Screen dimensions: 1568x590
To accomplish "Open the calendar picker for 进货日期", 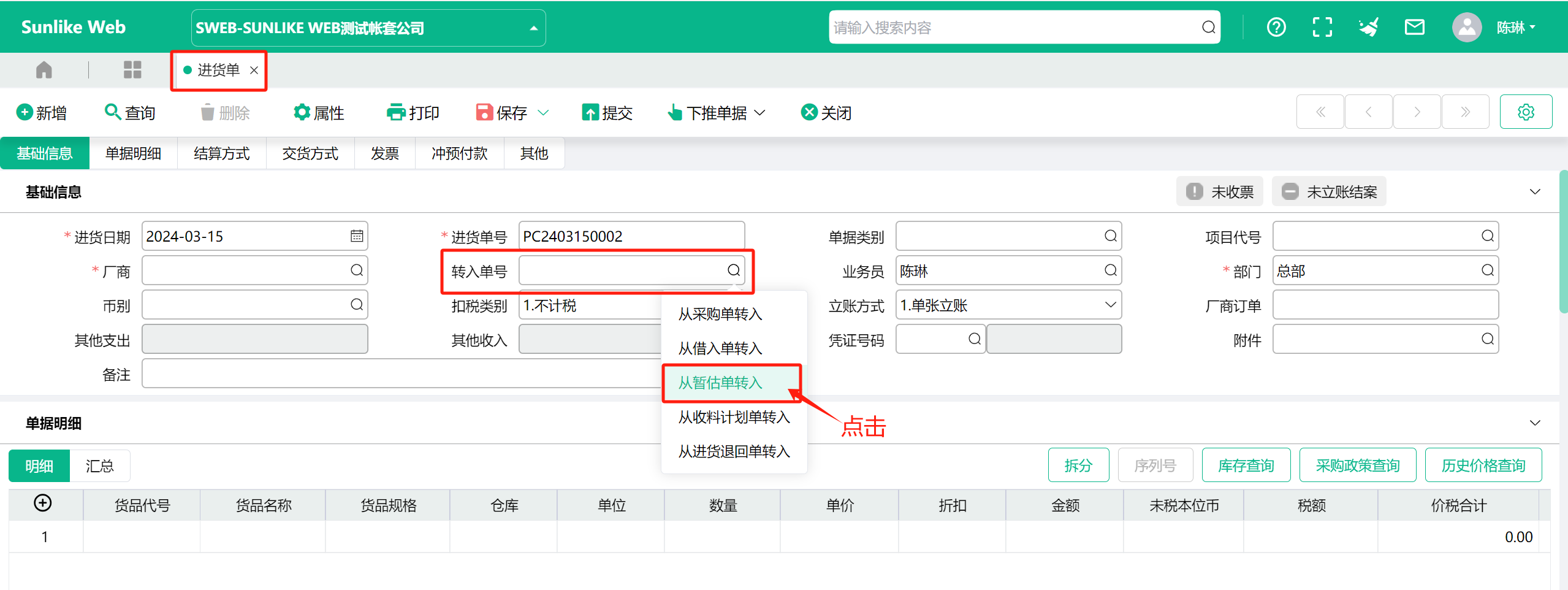I will point(357,236).
